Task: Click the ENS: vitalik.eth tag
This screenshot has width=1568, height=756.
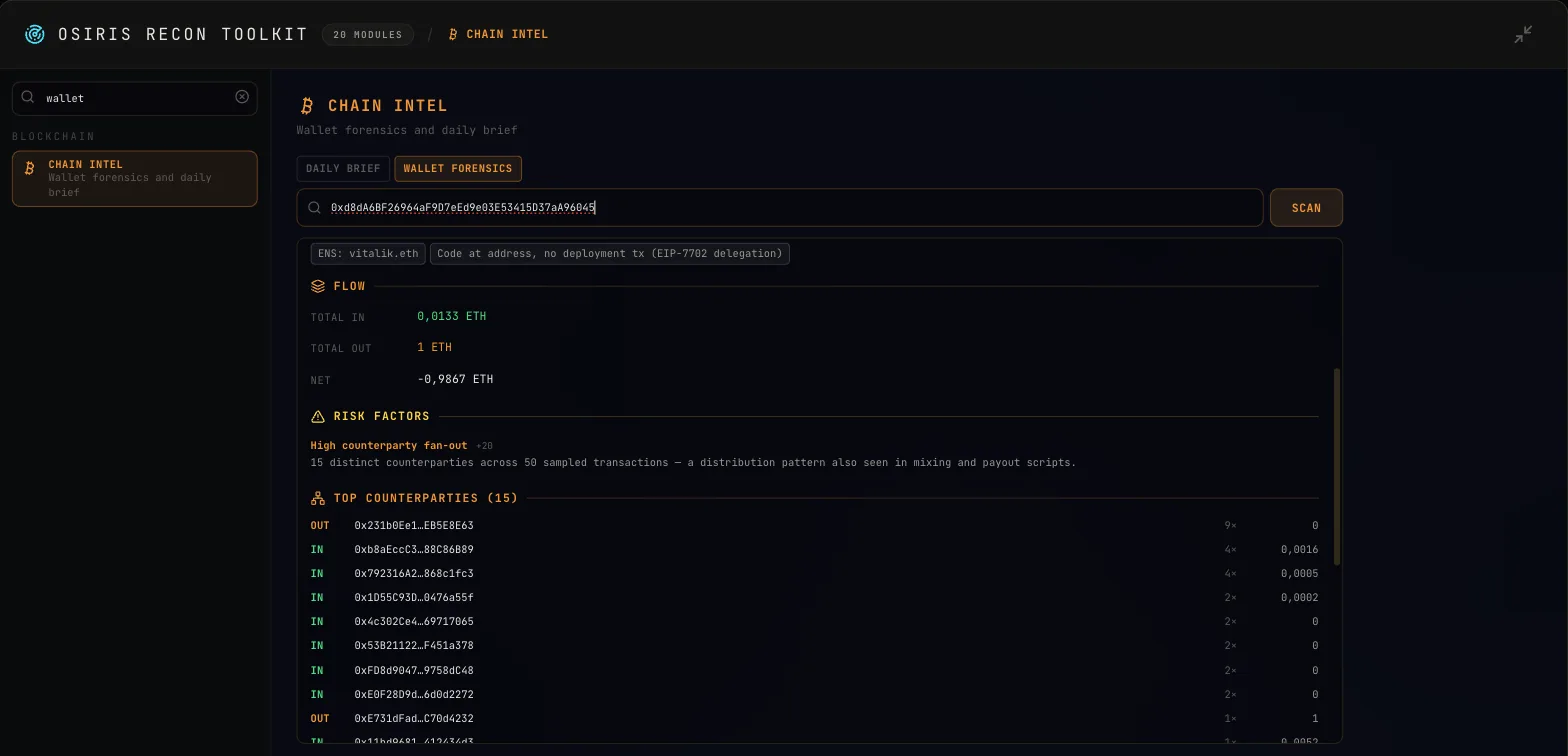Action: [368, 254]
